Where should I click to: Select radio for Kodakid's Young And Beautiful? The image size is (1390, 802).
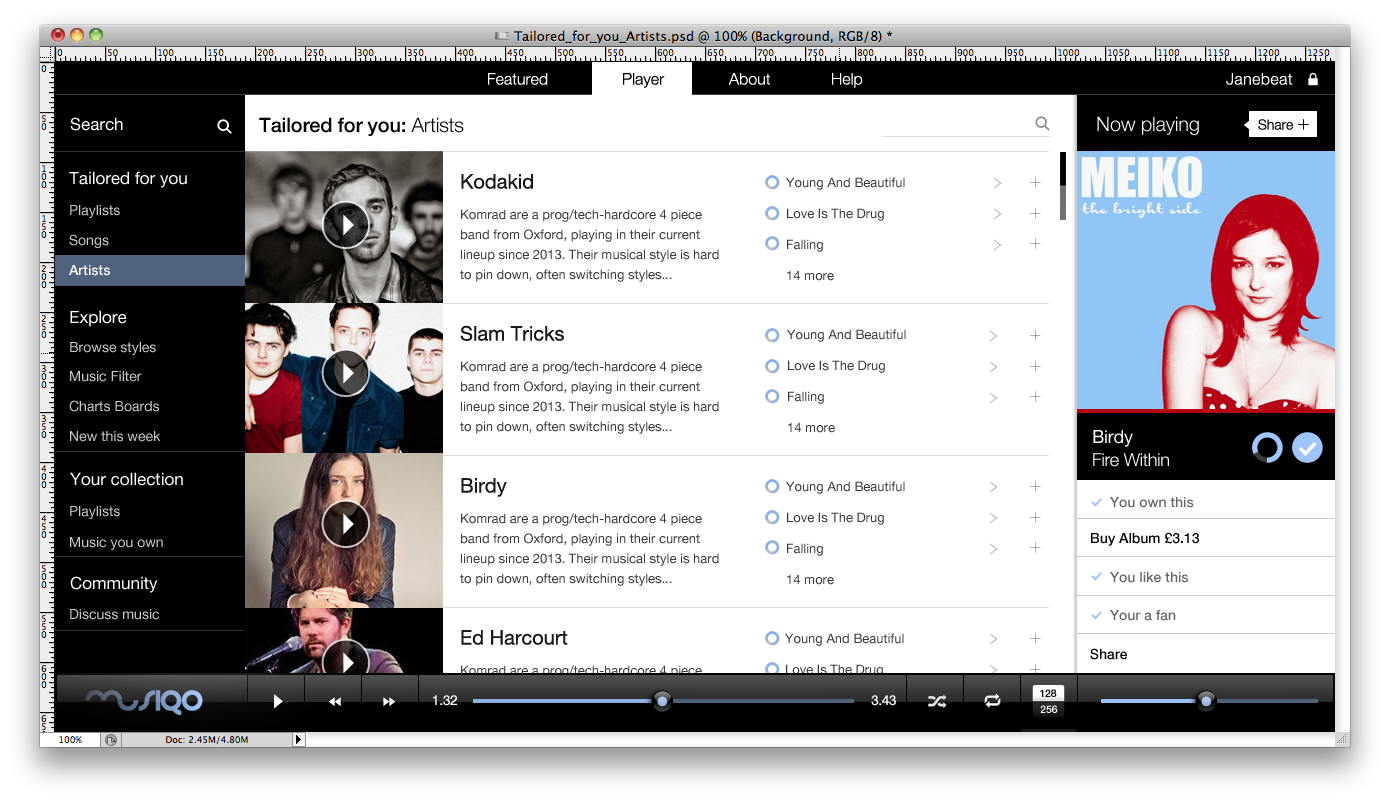[772, 182]
